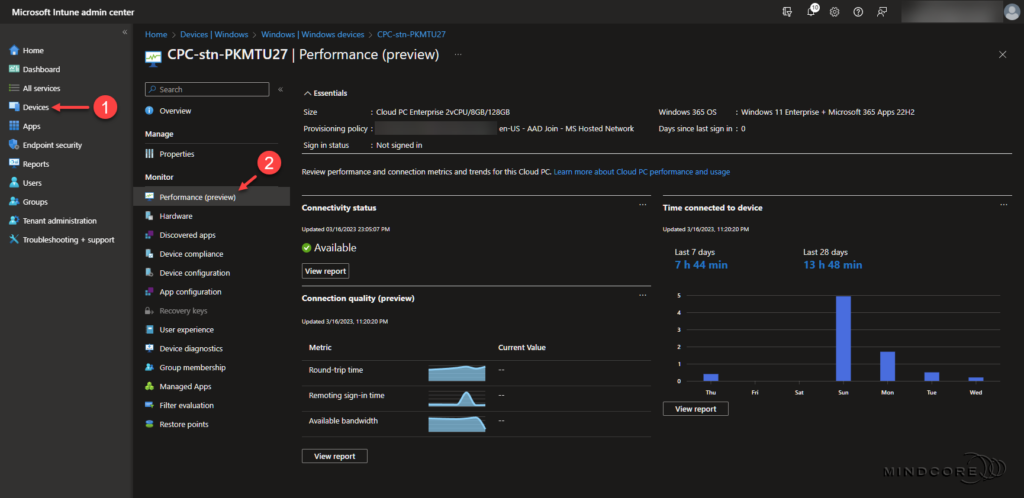Open Filter evaluation

click(186, 405)
